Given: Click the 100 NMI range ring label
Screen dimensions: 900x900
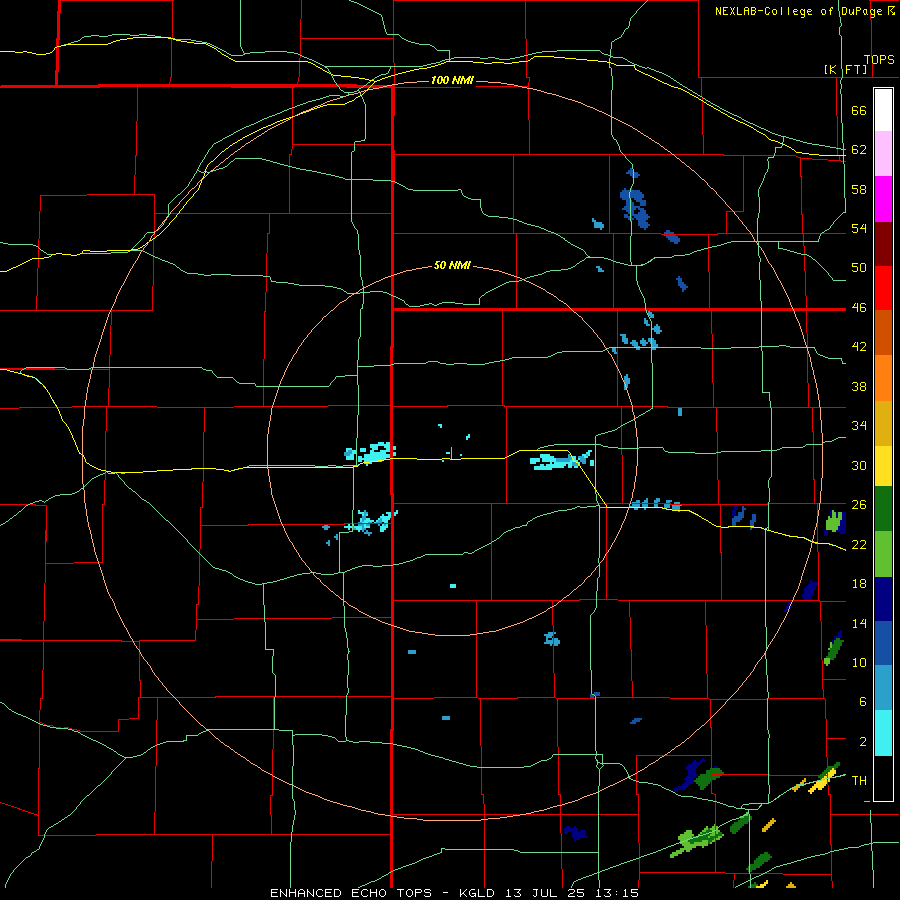Looking at the screenshot, I should point(452,80).
